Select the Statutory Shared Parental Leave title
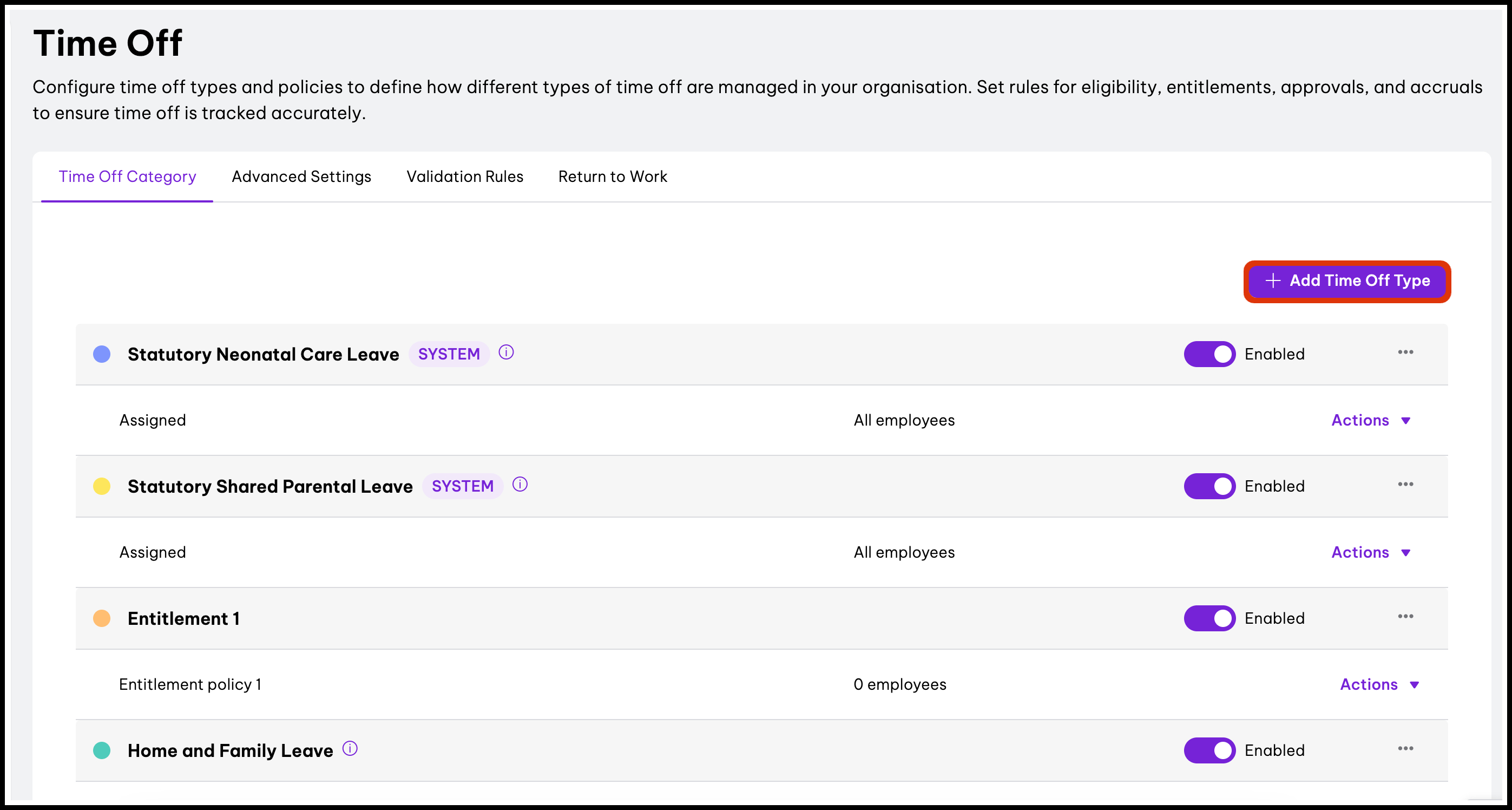This screenshot has width=1512, height=810. click(270, 487)
